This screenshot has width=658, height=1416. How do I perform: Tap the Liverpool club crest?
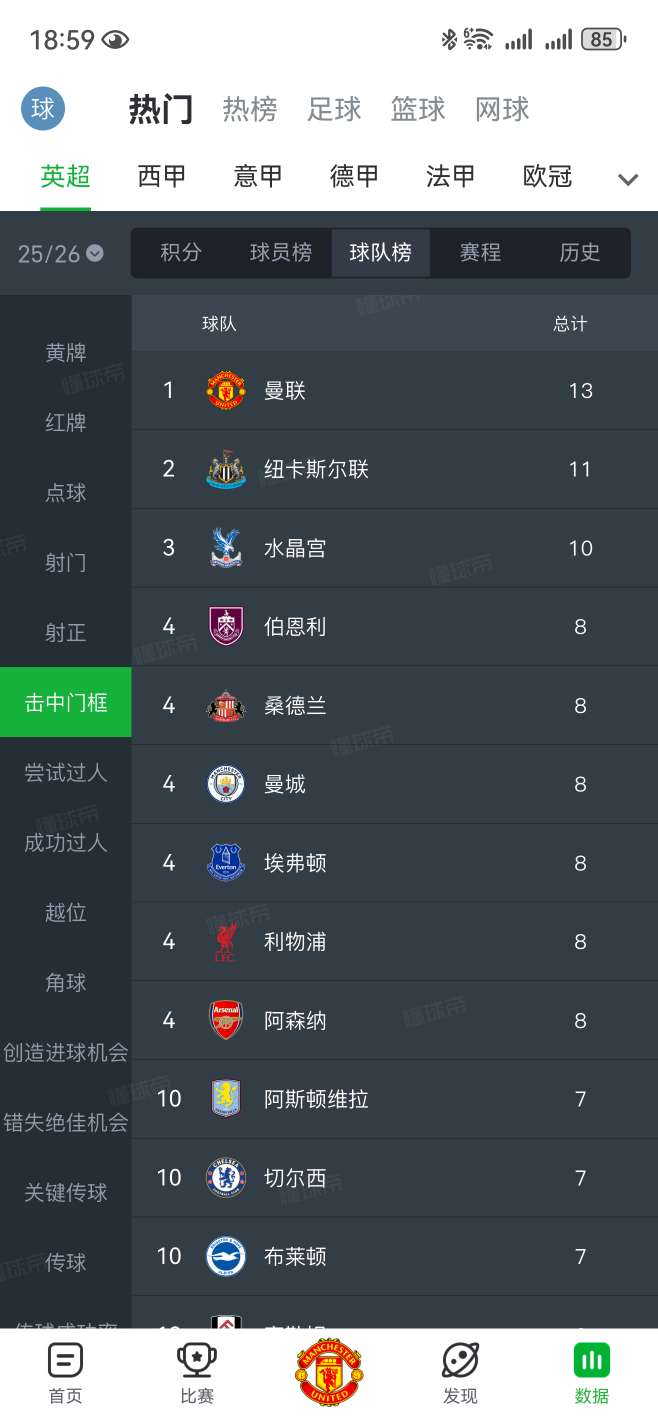pyautogui.click(x=226, y=942)
